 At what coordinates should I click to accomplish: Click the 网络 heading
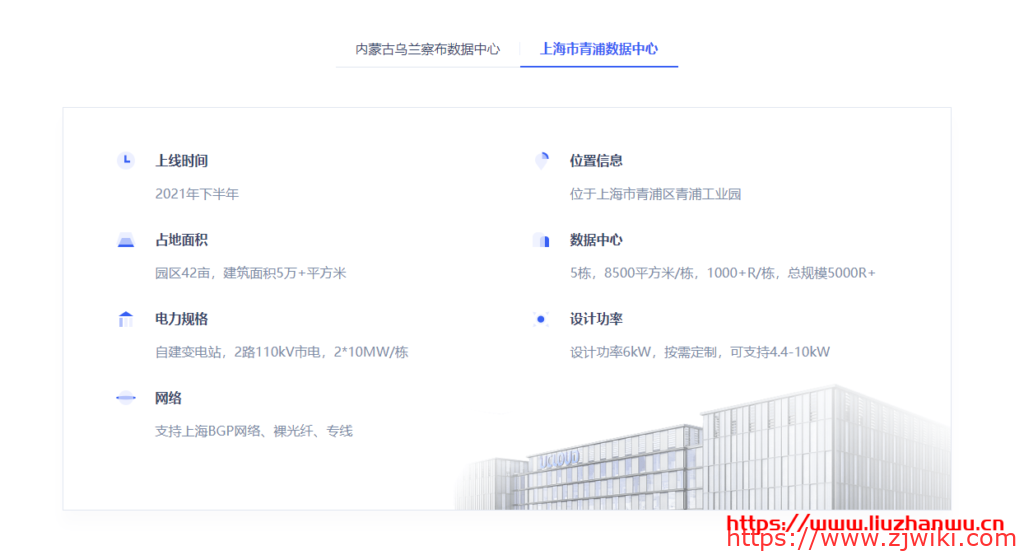pyautogui.click(x=168, y=398)
